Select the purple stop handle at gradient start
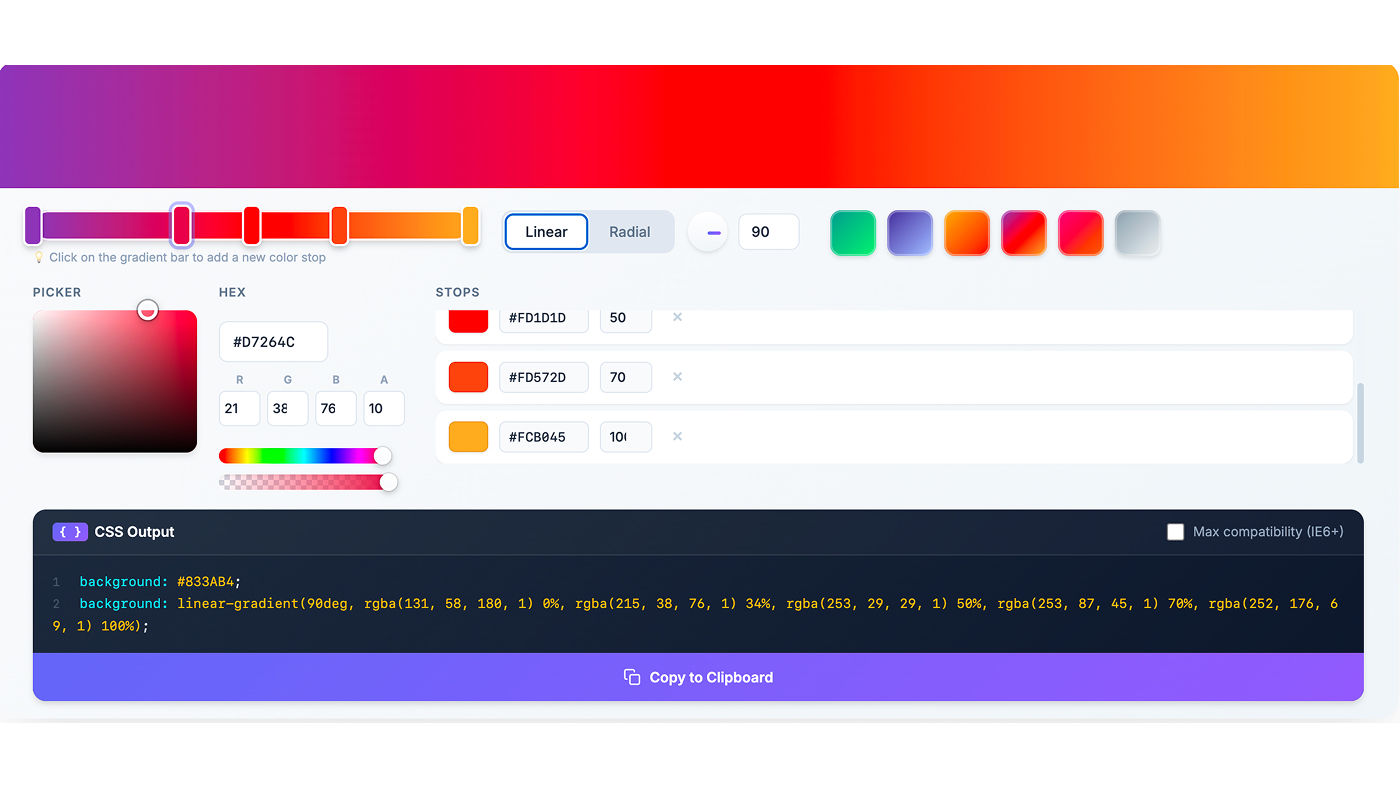Image resolution: width=1400 pixels, height=788 pixels. click(x=33, y=225)
